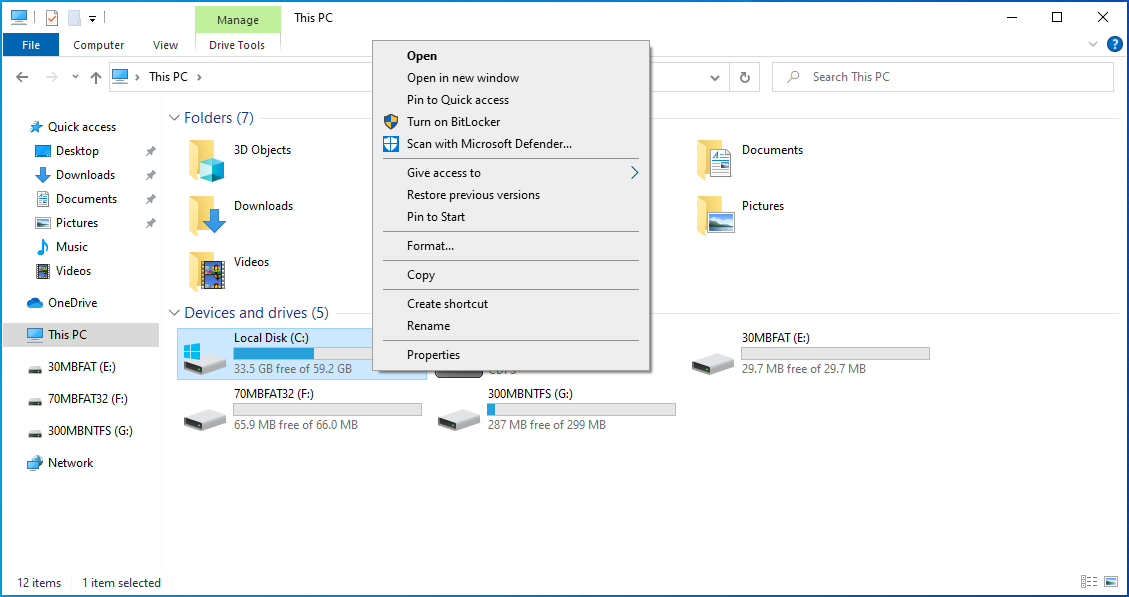
Task: Select 30MBFAT (E:) in navigation pane
Action: pos(81,367)
